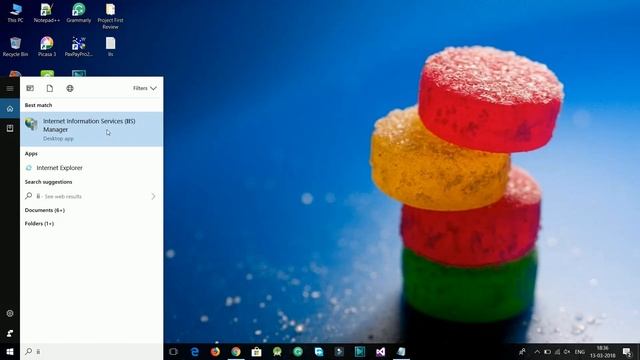Open Internet Explorer from Apps results

pyautogui.click(x=91, y=168)
